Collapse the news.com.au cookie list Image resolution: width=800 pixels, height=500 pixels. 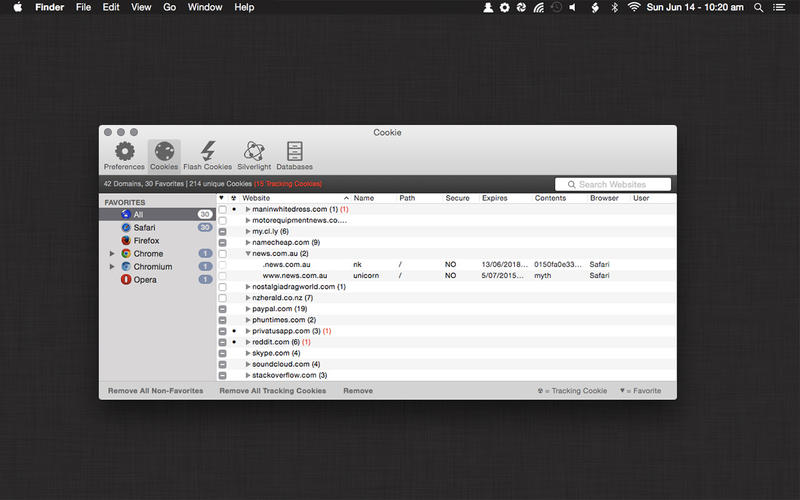pyautogui.click(x=248, y=254)
